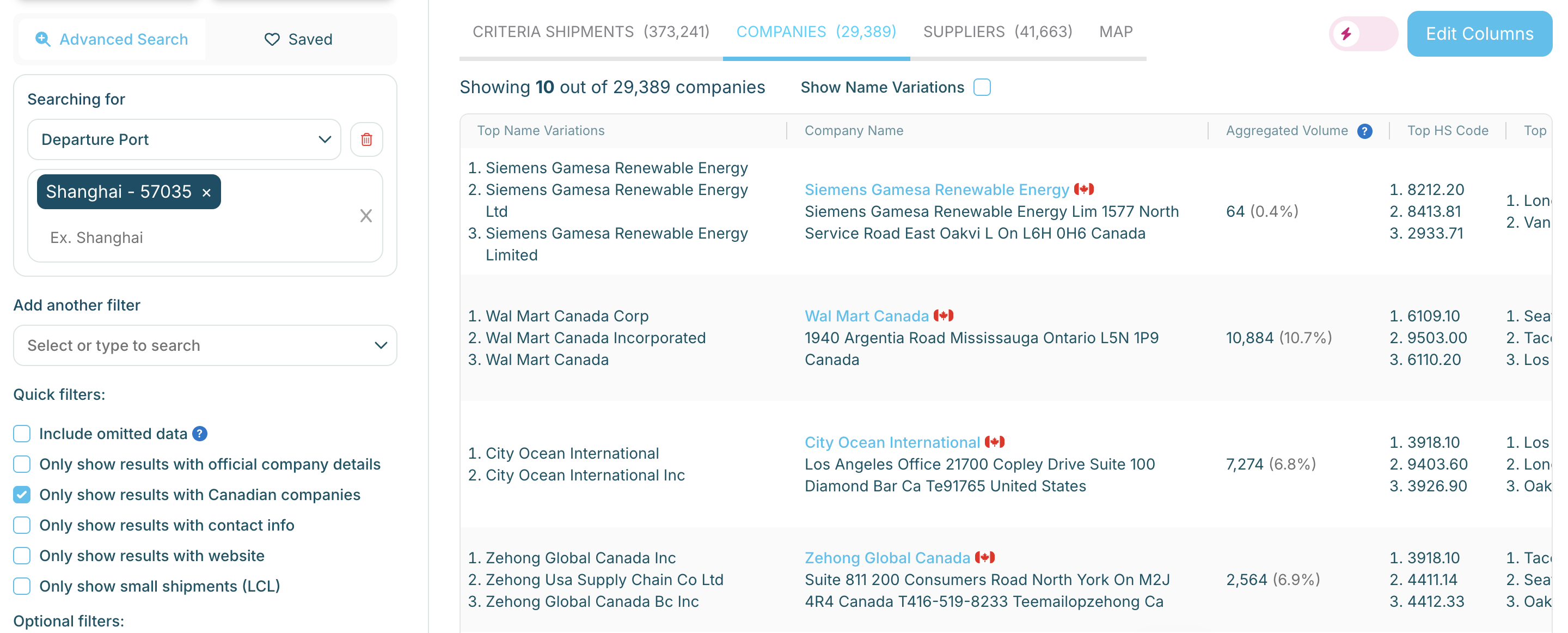1568x633 pixels.
Task: Click the 7,274 (6.8%) volume value
Action: pyautogui.click(x=1270, y=464)
